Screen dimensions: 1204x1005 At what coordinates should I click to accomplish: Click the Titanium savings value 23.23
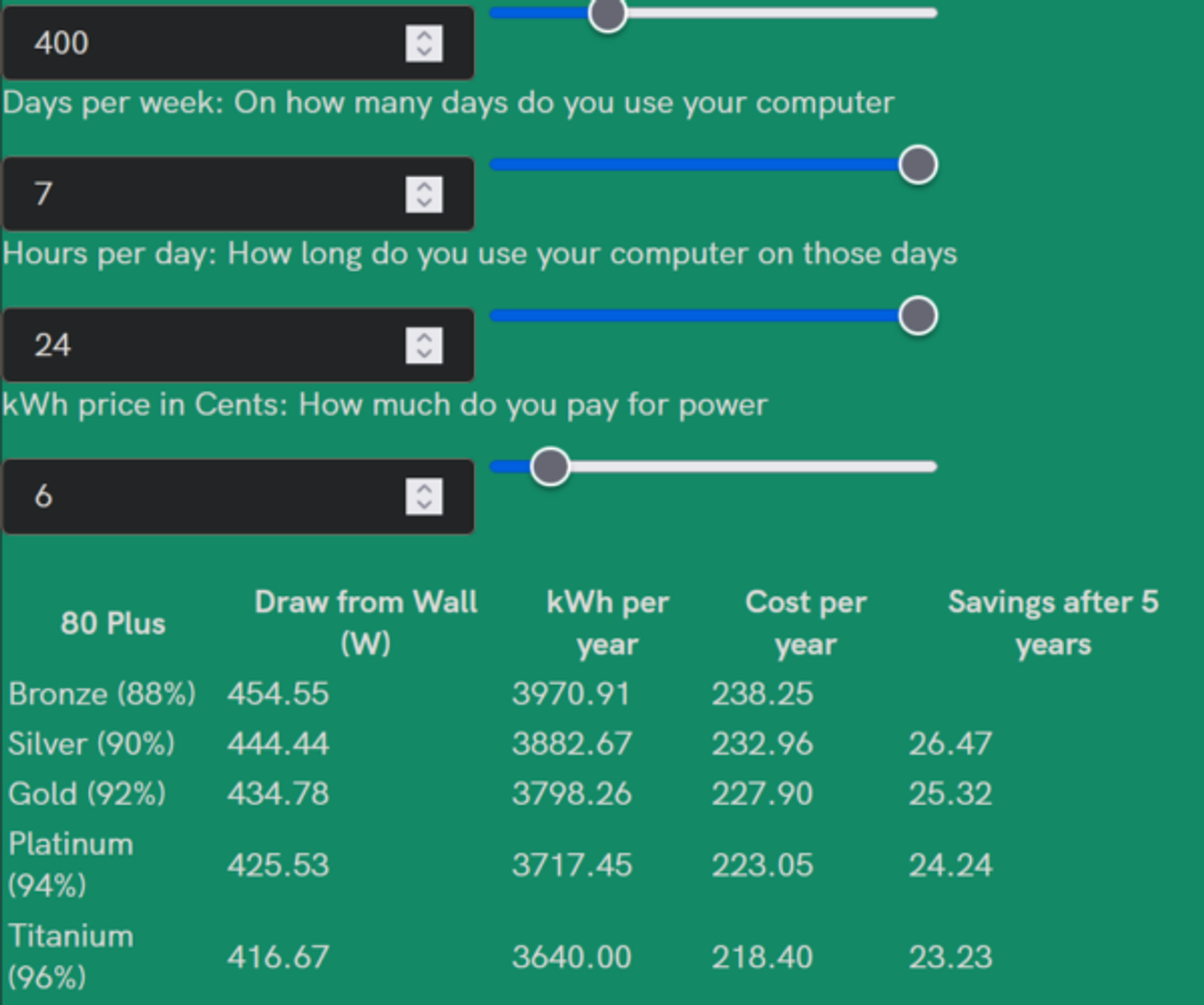tap(951, 957)
